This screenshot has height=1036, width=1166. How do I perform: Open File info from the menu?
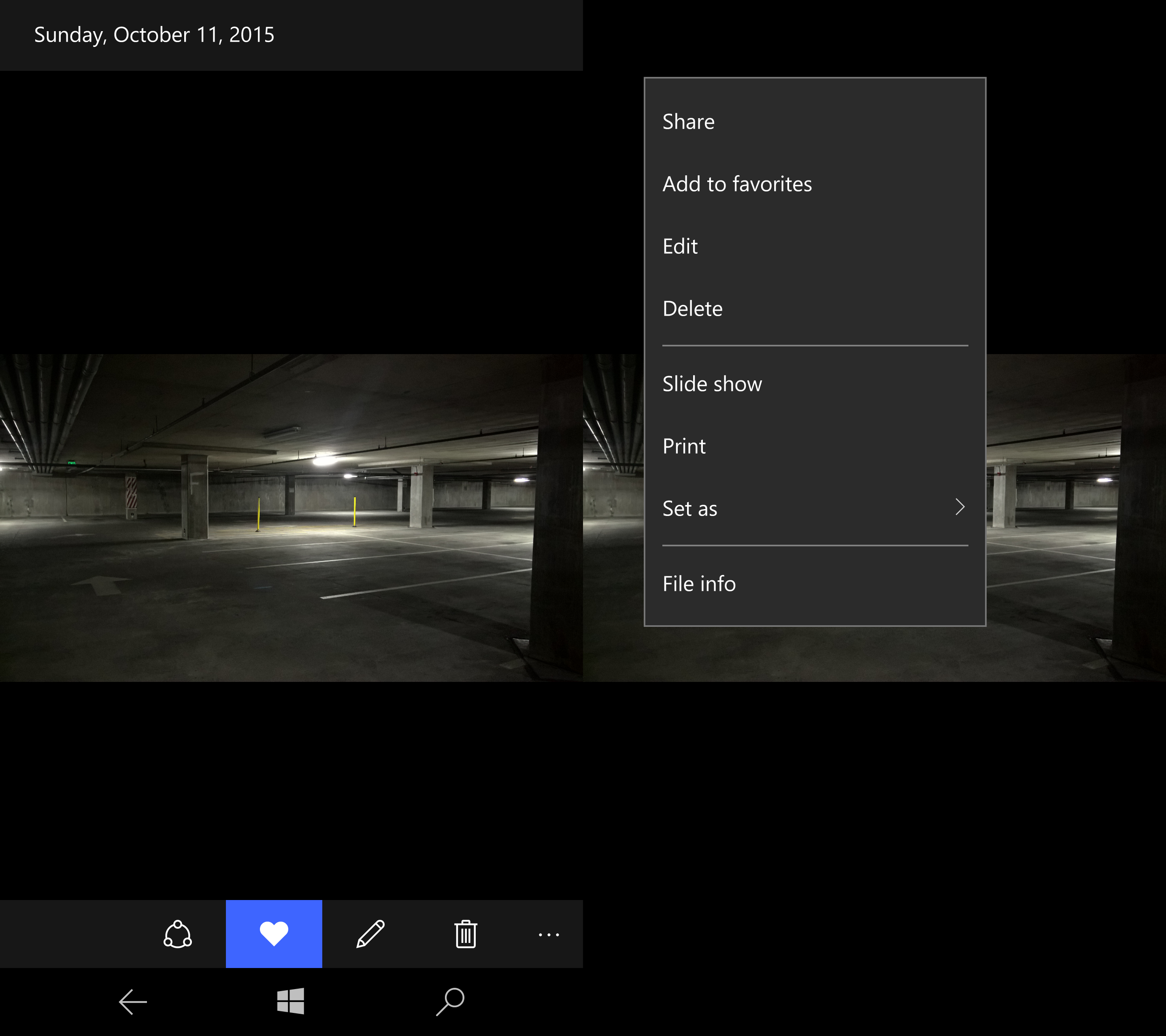tap(815, 583)
